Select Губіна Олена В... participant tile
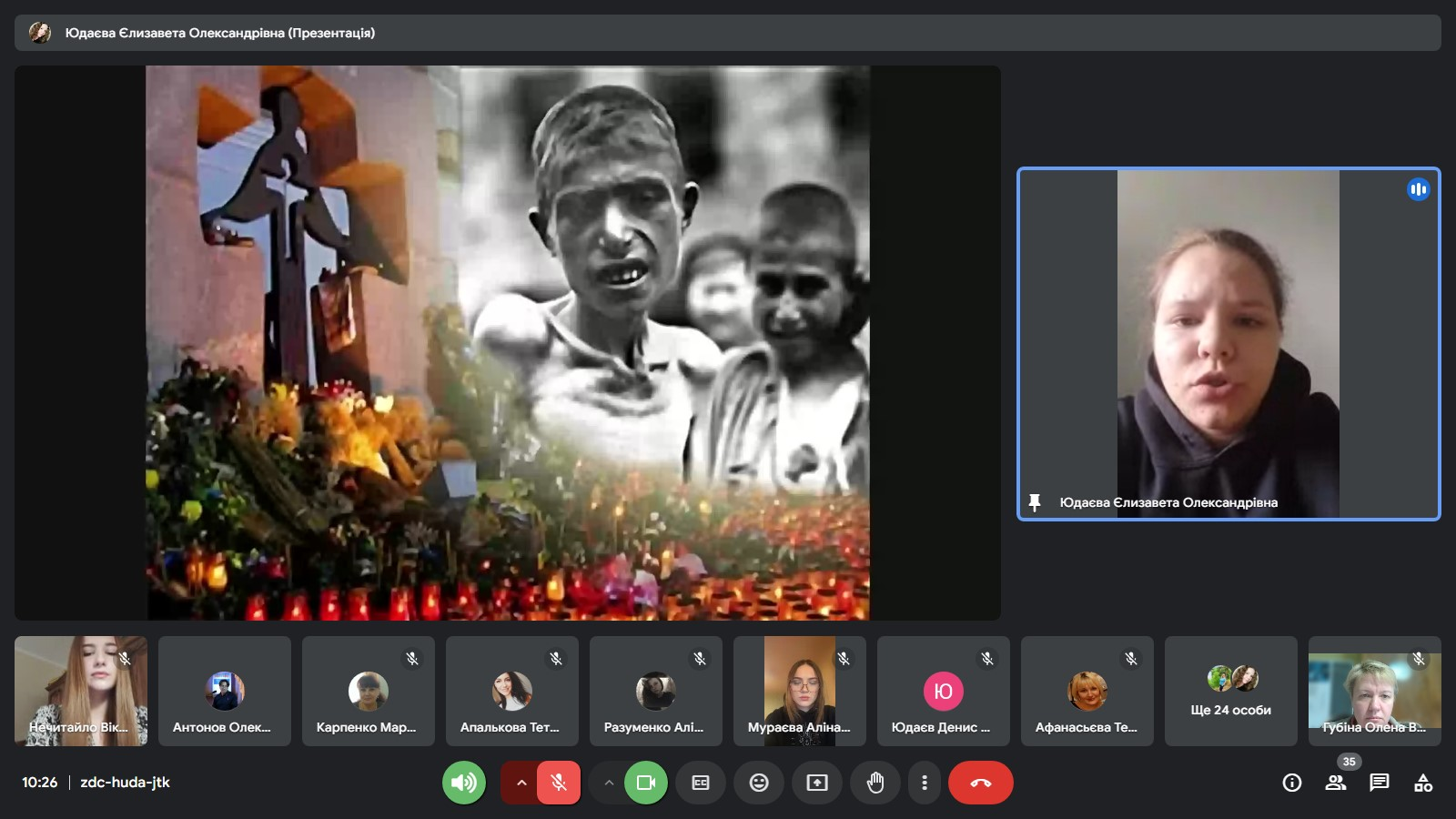 pyautogui.click(x=1375, y=691)
